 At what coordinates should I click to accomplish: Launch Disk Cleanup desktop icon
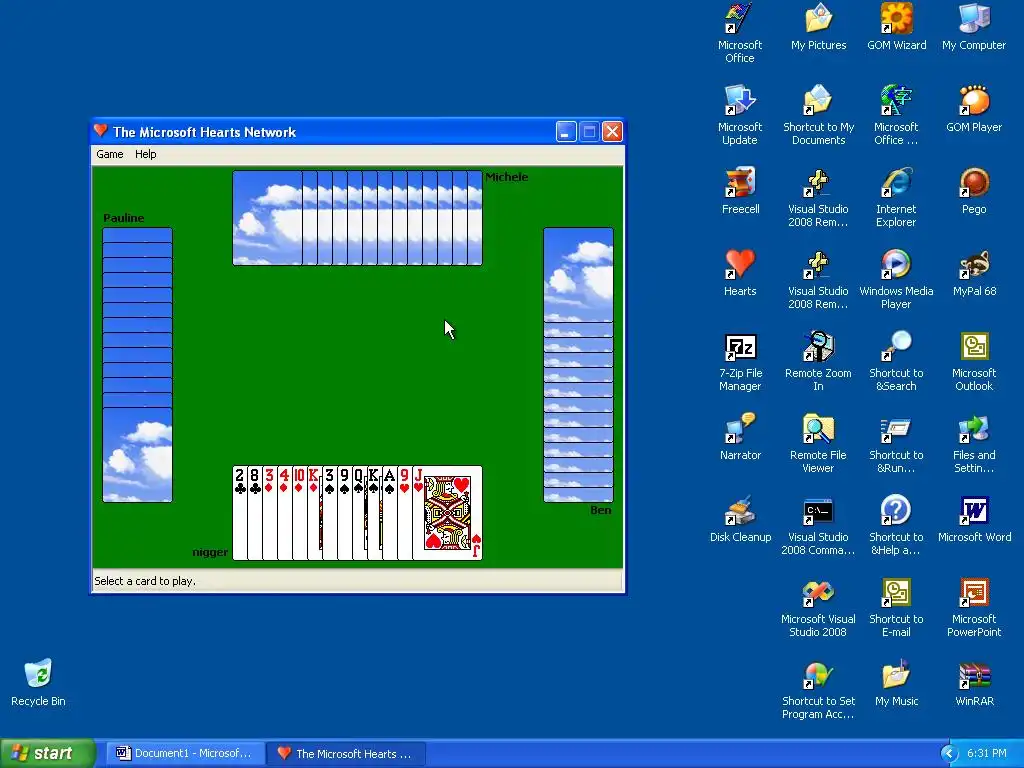point(740,519)
